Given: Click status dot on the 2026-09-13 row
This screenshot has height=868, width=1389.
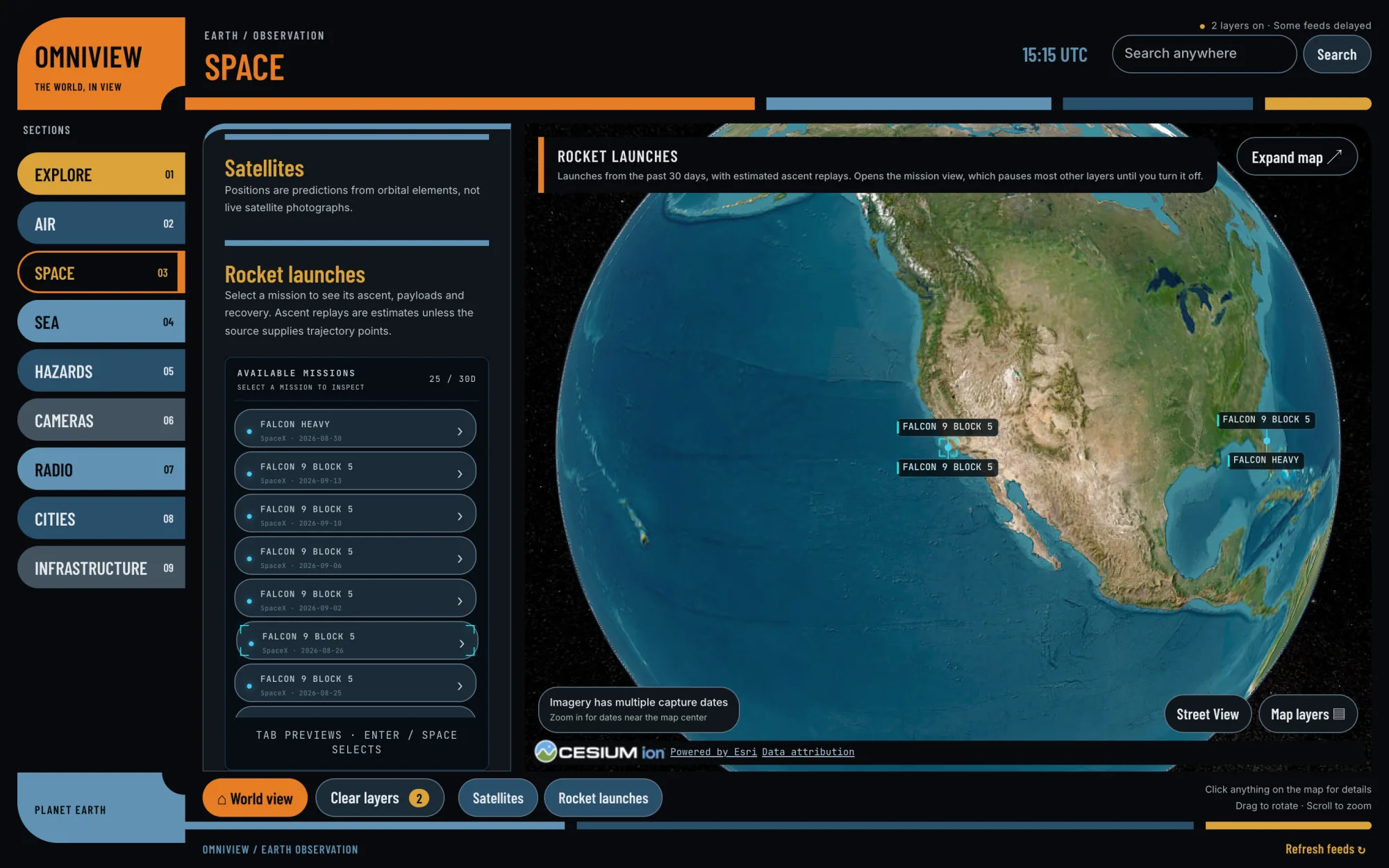Looking at the screenshot, I should pyautogui.click(x=249, y=474).
